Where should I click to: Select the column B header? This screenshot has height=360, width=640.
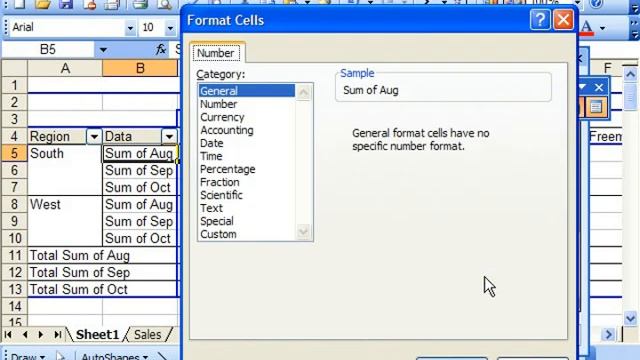coord(140,68)
